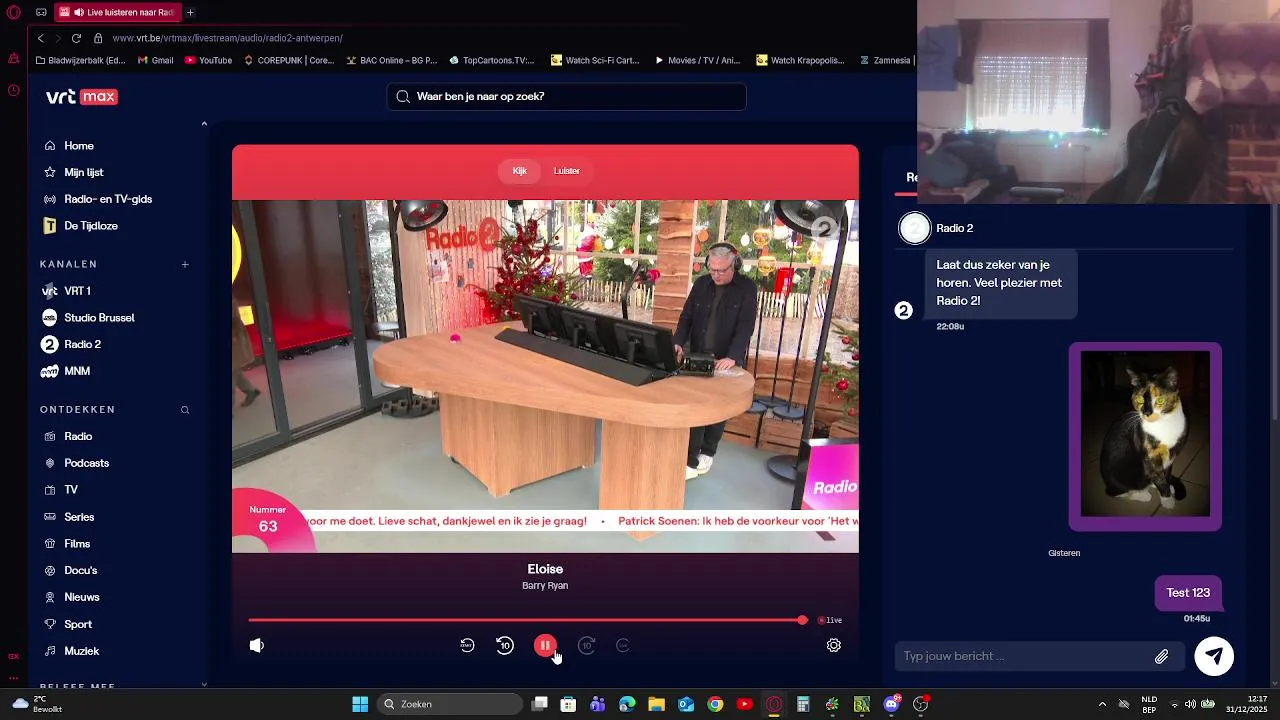The width and height of the screenshot is (1280, 720).
Task: Open File Explorer from taskbar
Action: (656, 704)
